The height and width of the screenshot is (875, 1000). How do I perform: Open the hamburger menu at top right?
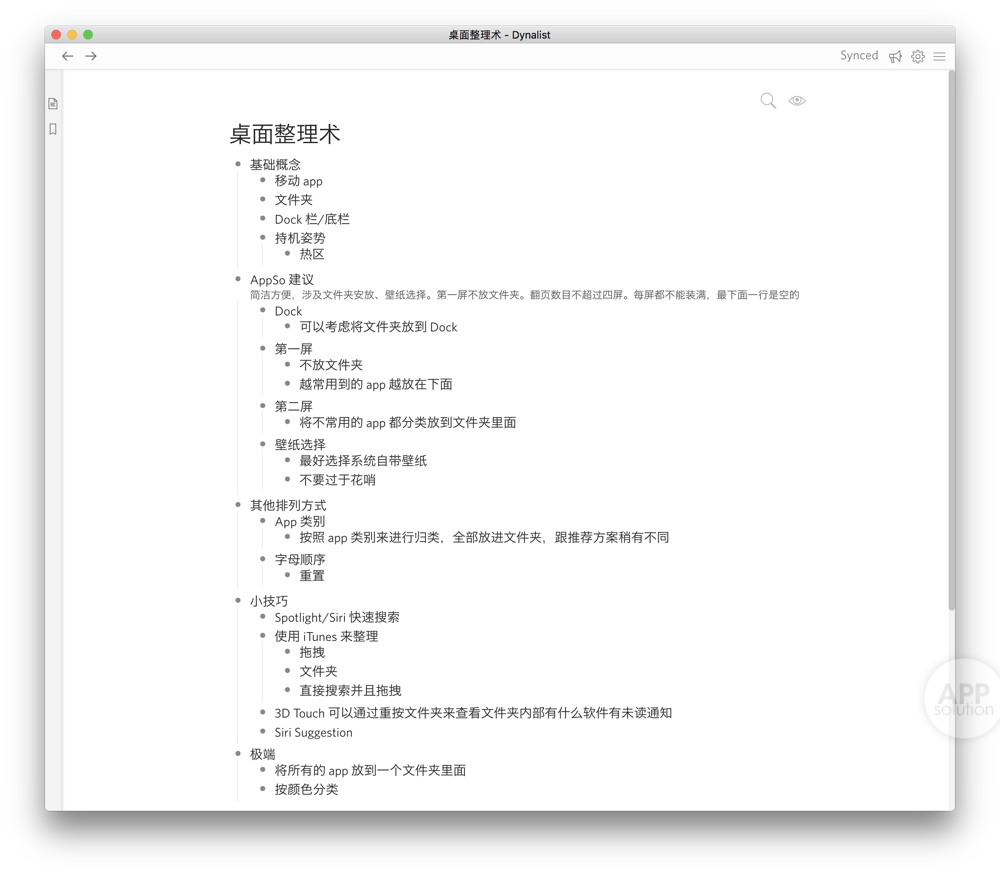tap(939, 57)
